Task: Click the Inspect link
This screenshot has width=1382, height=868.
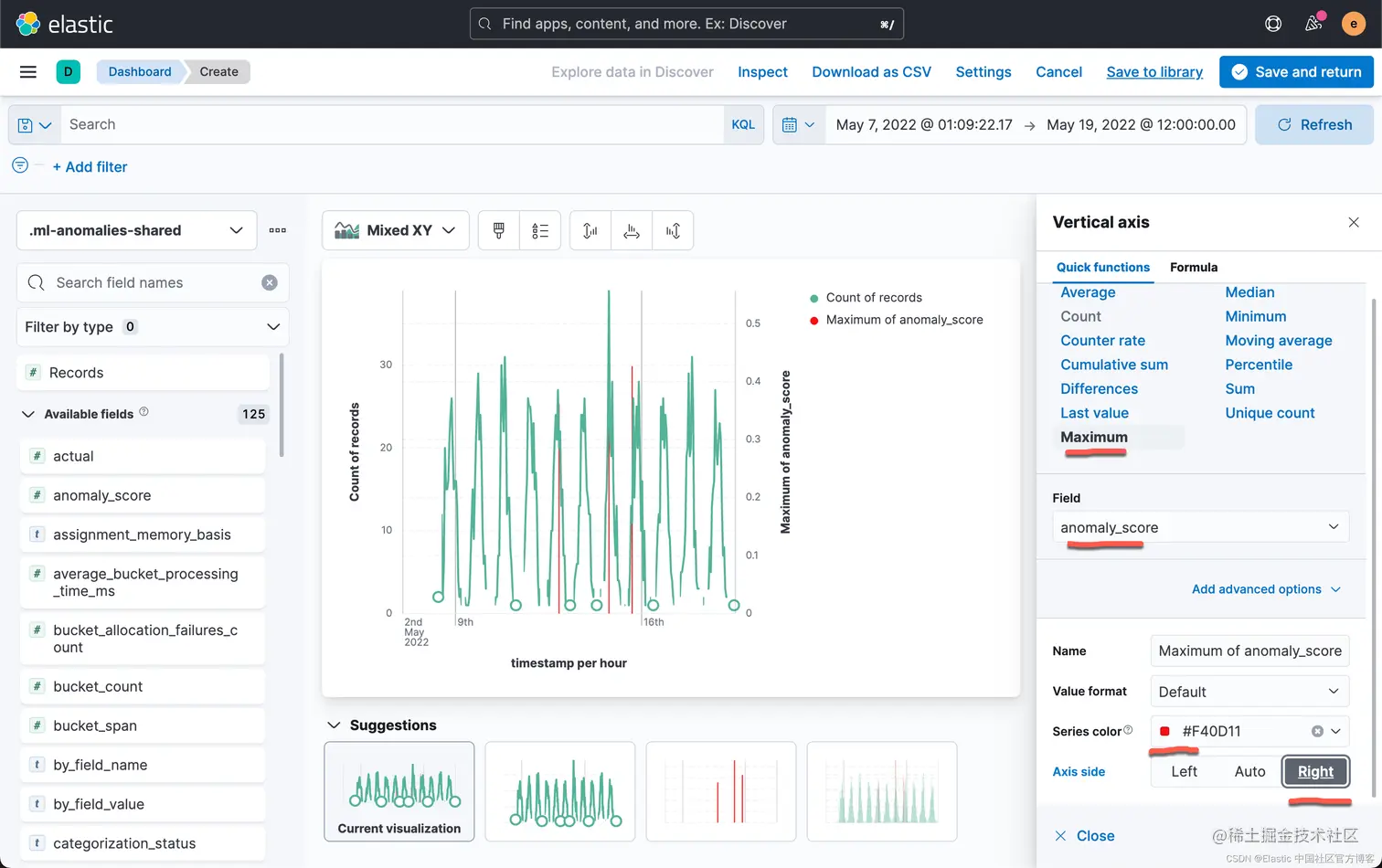Action: pos(762,71)
